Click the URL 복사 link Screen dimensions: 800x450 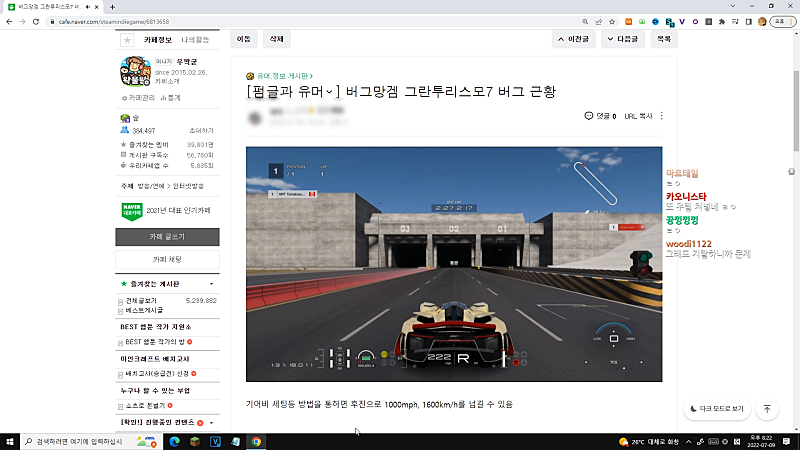pyautogui.click(x=638, y=116)
